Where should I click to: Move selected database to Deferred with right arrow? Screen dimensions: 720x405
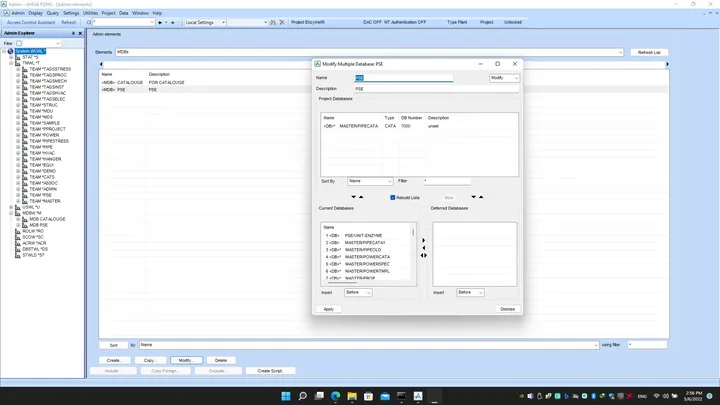click(423, 240)
